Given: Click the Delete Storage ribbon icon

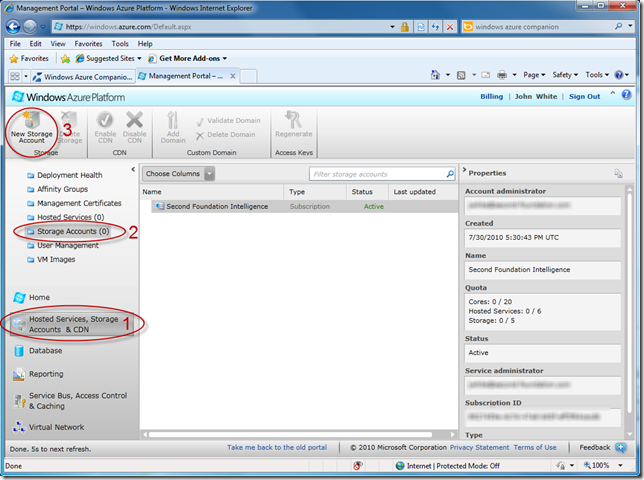Looking at the screenshot, I should point(69,120).
